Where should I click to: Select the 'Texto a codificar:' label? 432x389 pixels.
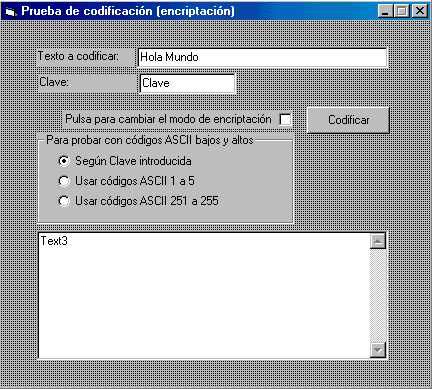[x=78, y=56]
